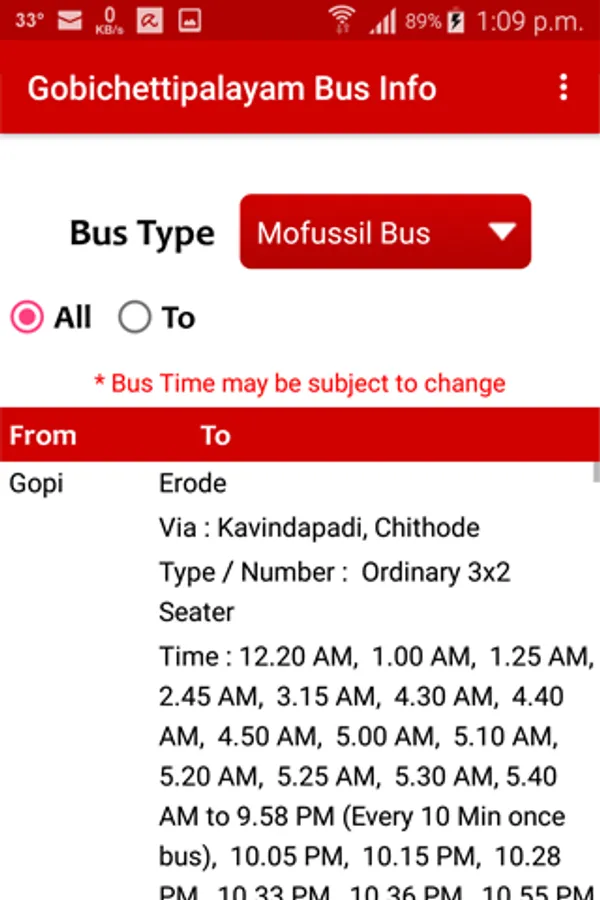Tap the Wi-Fi status icon
The image size is (600, 900).
tap(342, 20)
